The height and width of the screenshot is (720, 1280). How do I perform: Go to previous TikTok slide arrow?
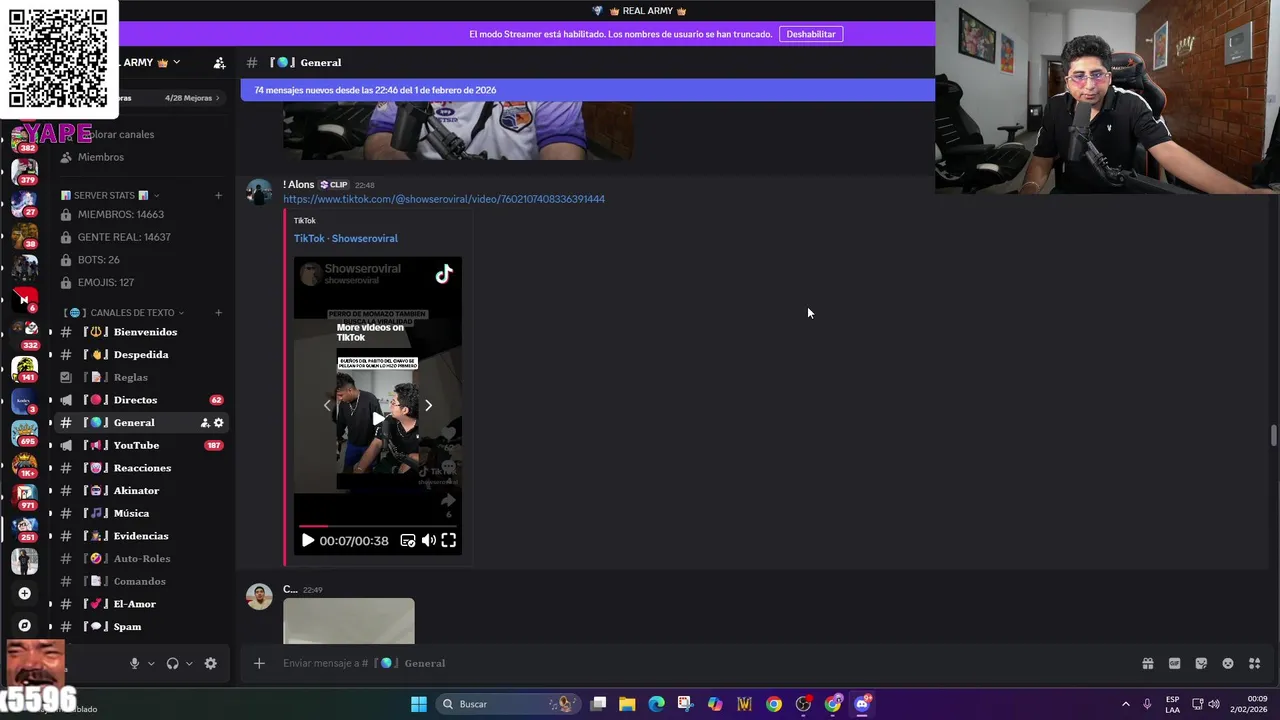coord(327,405)
